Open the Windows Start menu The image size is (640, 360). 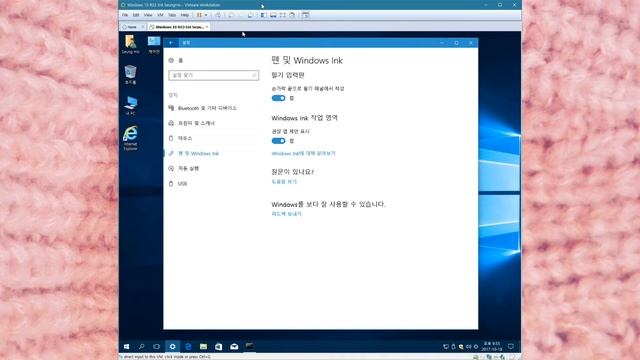126,347
